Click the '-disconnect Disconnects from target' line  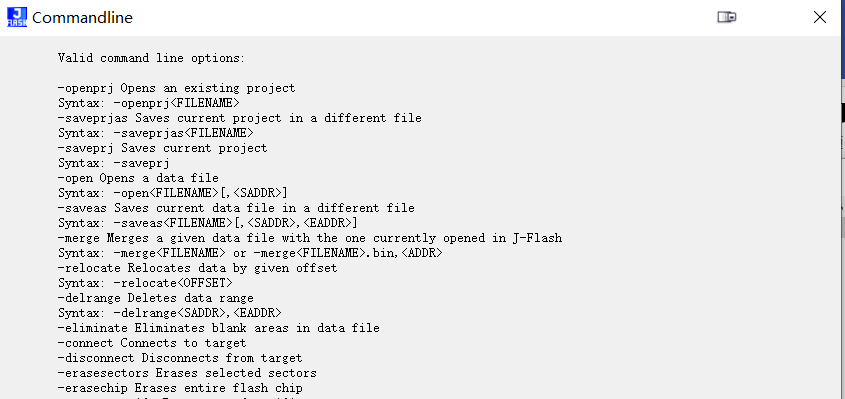(x=180, y=358)
